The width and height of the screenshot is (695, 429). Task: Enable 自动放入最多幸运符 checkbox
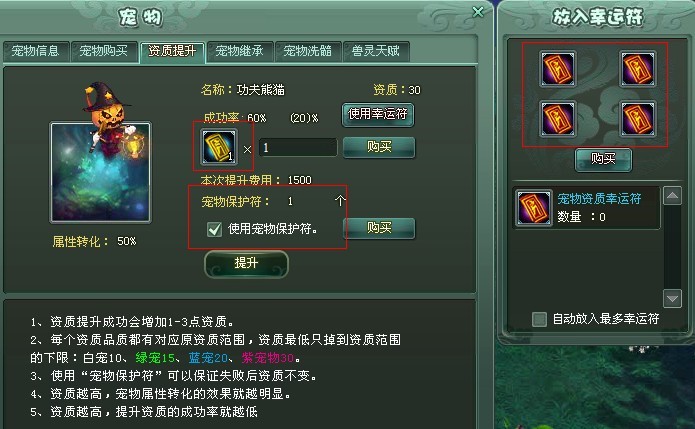539,319
